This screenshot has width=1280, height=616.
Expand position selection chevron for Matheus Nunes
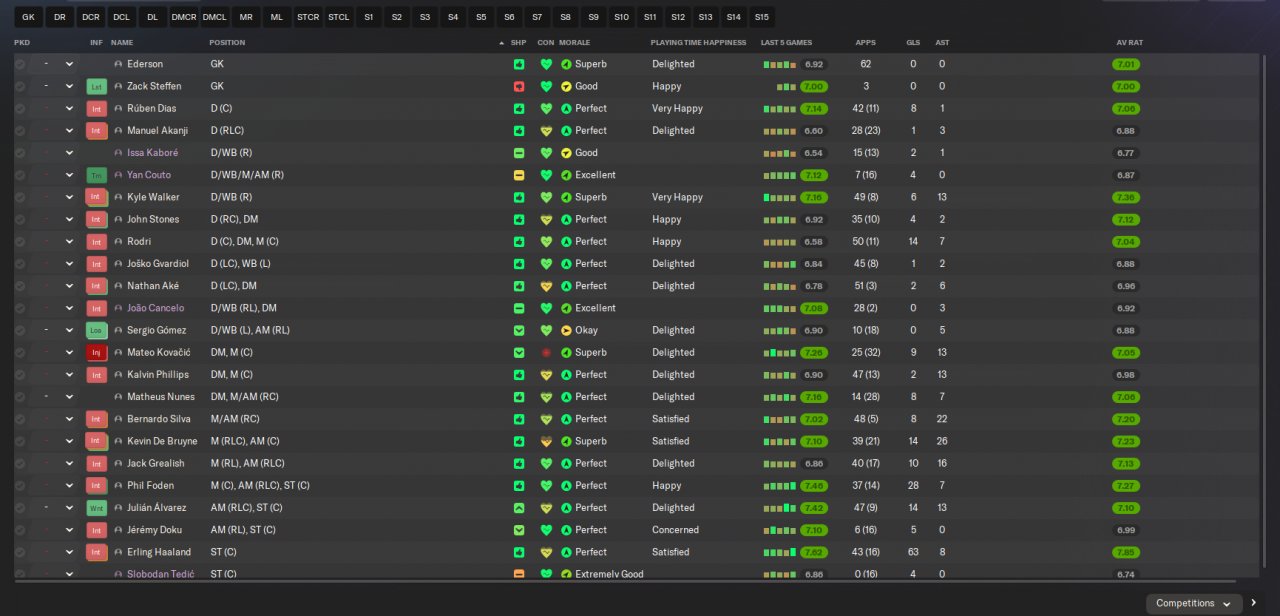click(x=69, y=397)
